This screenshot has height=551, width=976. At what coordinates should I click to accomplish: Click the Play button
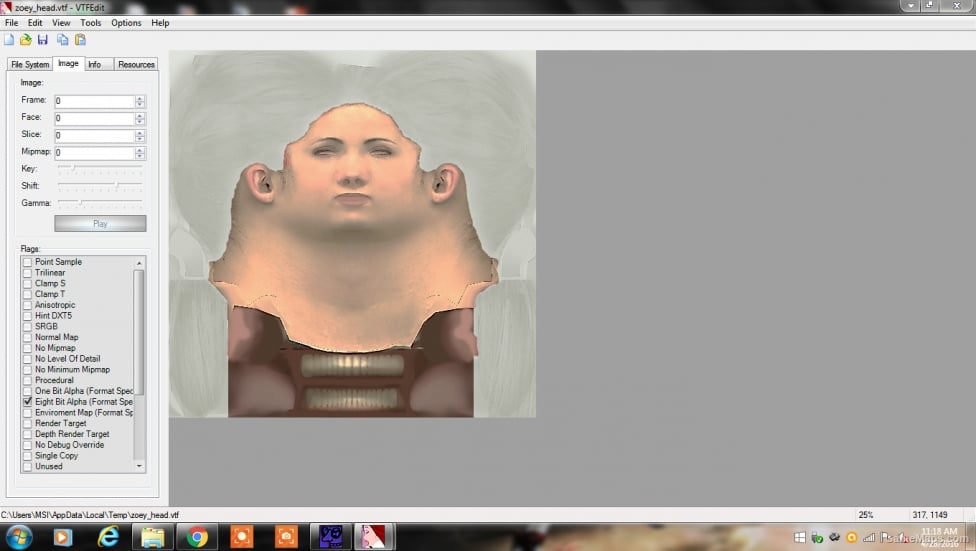[100, 224]
